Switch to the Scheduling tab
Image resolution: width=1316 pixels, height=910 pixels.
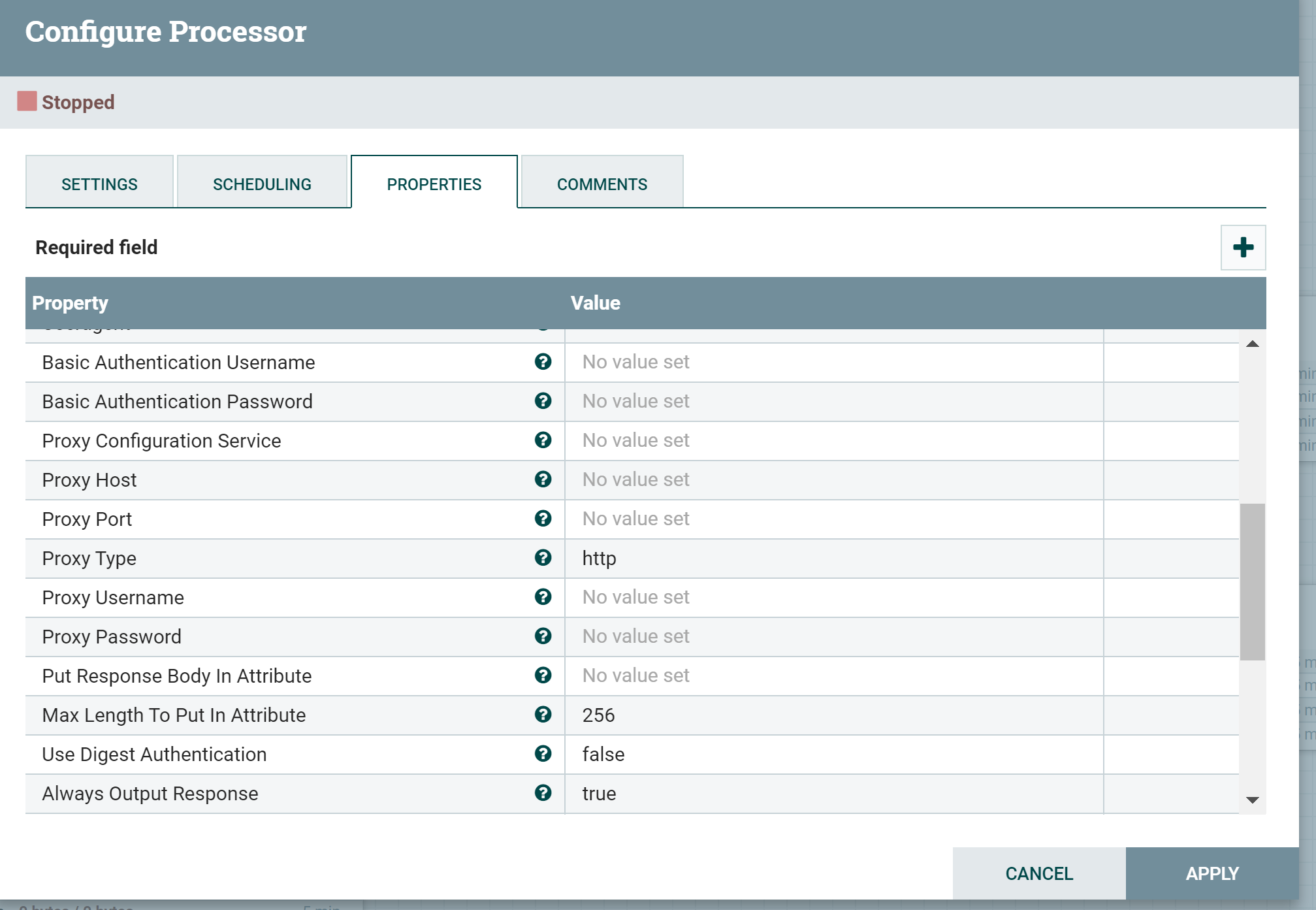(262, 183)
